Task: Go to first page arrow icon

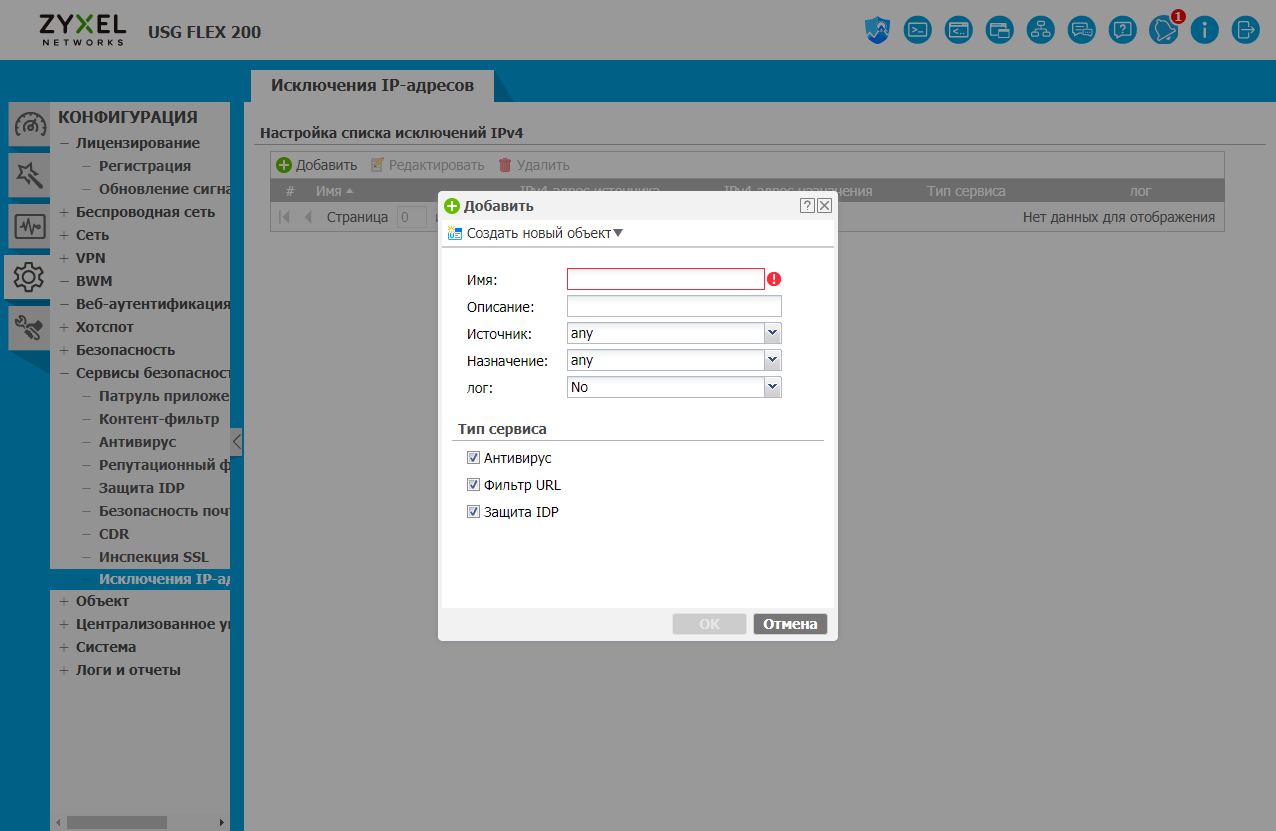Action: click(285, 217)
